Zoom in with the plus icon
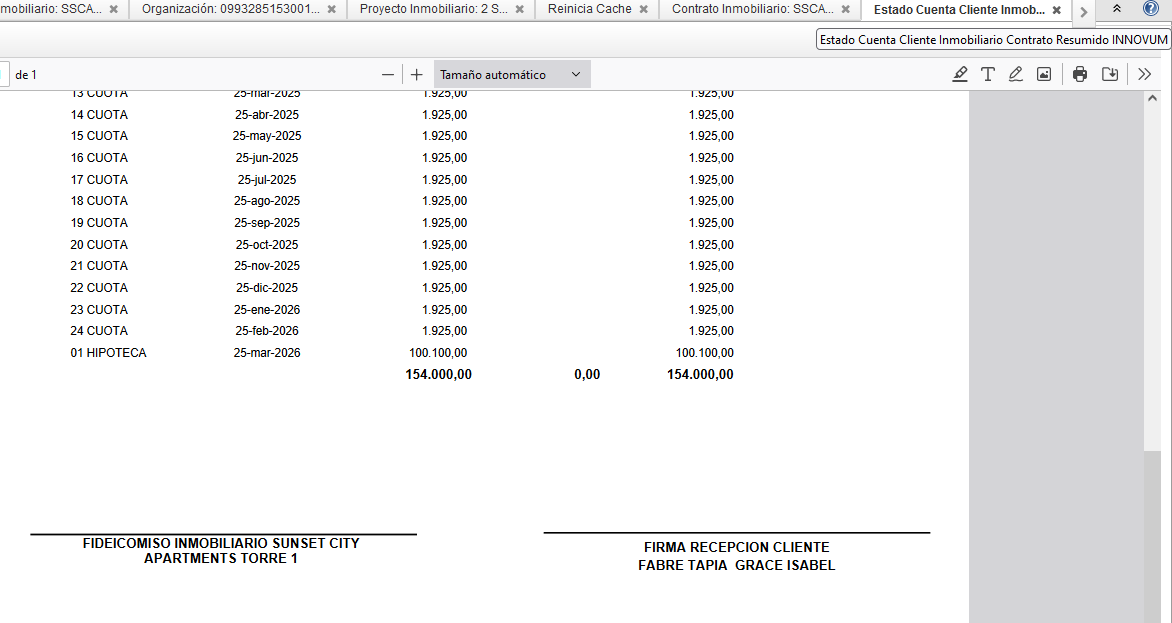1172x623 pixels. click(417, 75)
